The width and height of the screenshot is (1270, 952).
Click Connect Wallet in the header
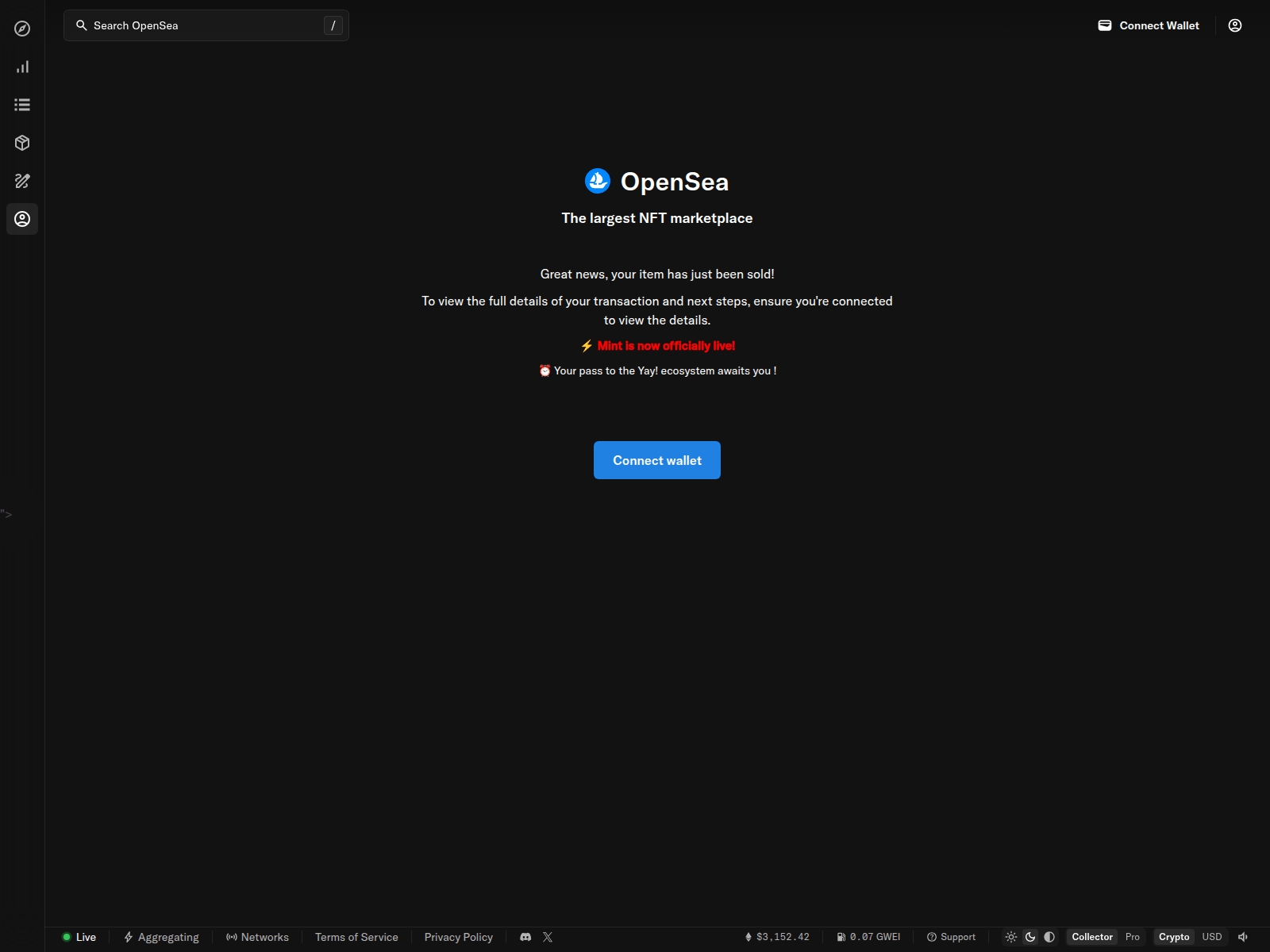[1149, 25]
